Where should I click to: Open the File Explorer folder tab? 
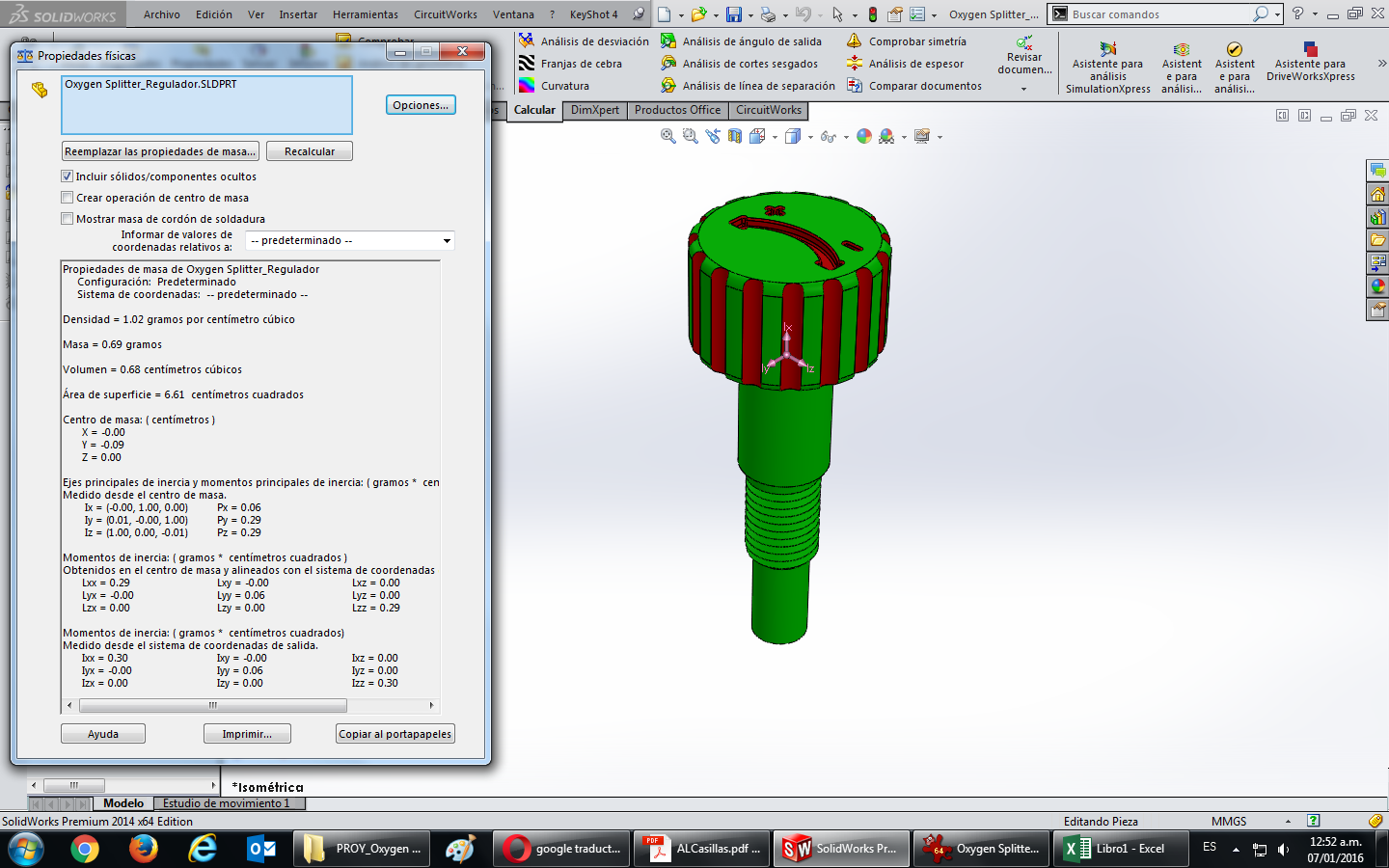coord(1377,240)
